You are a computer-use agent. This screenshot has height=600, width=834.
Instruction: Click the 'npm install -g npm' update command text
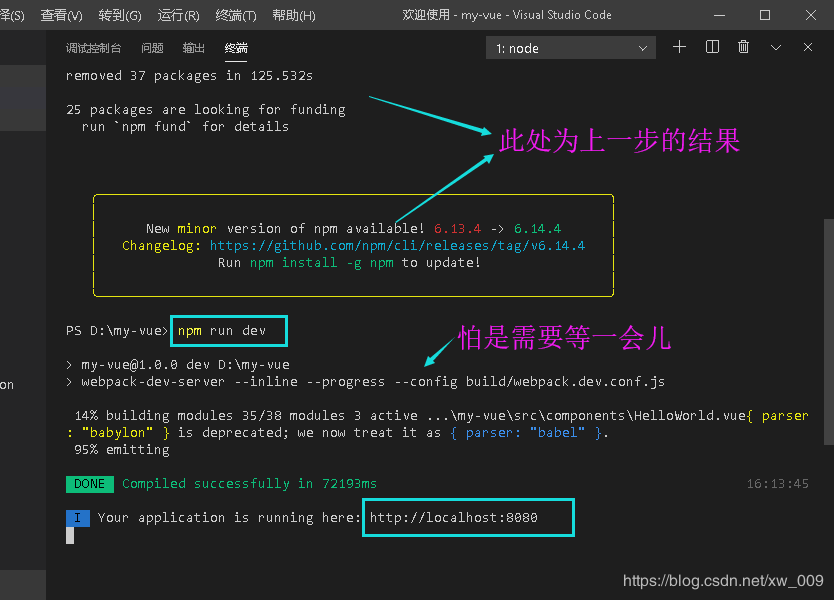coord(322,263)
